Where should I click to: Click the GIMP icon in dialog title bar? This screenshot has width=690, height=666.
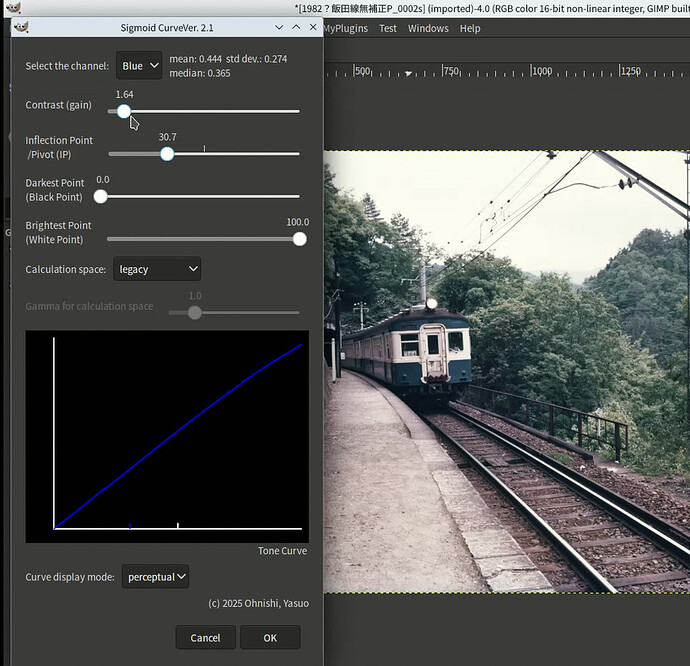(x=21, y=27)
